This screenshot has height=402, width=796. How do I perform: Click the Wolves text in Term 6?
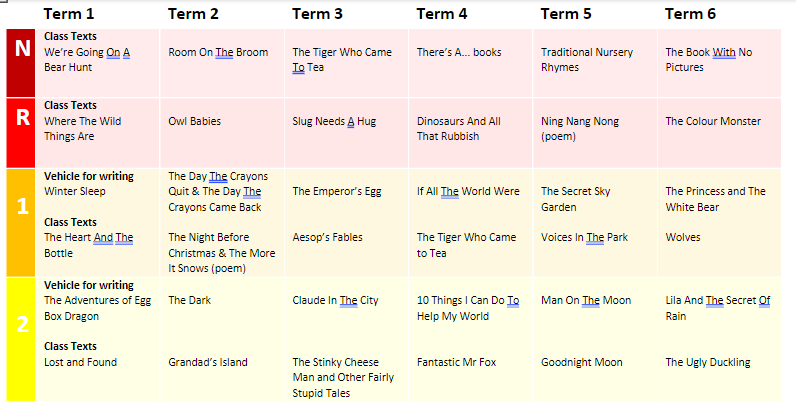click(x=683, y=237)
